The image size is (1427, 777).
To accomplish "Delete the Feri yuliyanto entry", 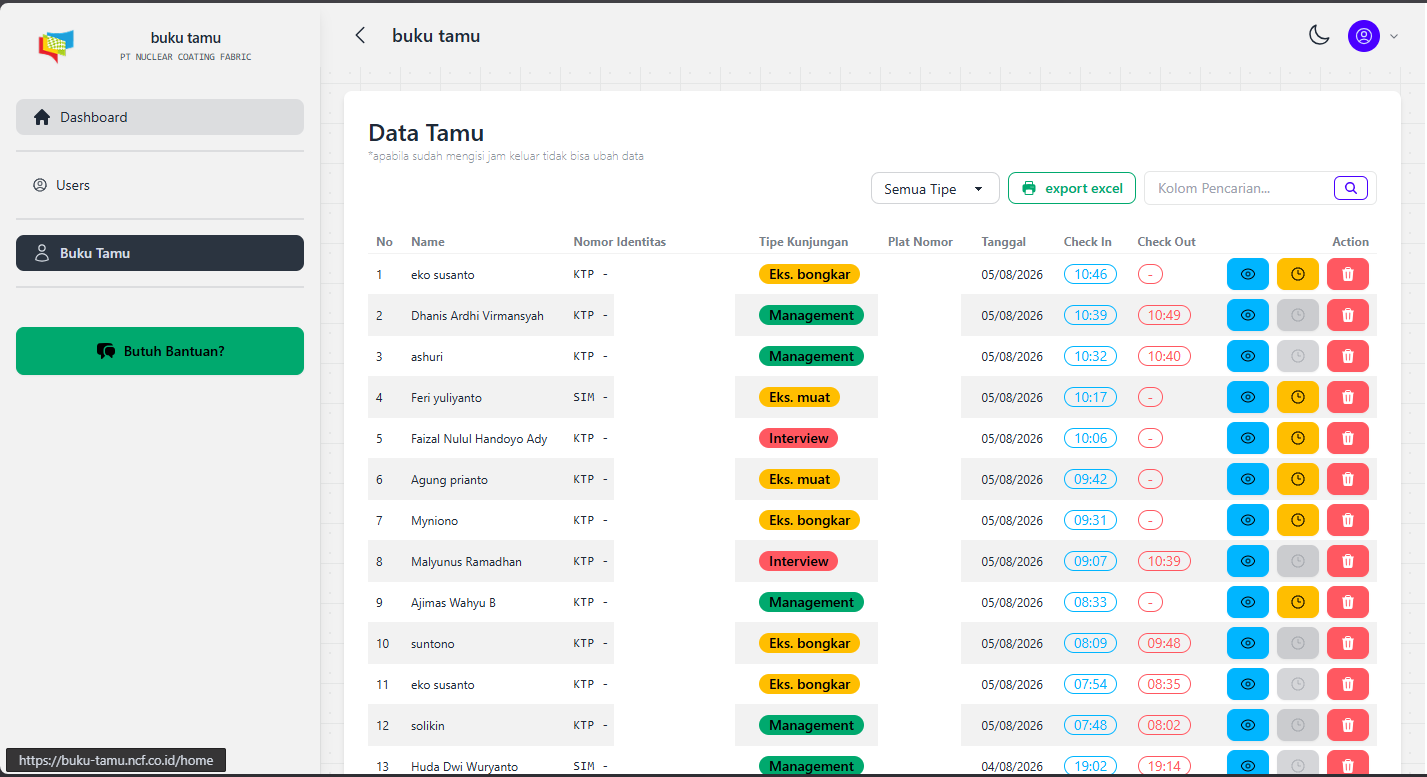I will (x=1348, y=397).
